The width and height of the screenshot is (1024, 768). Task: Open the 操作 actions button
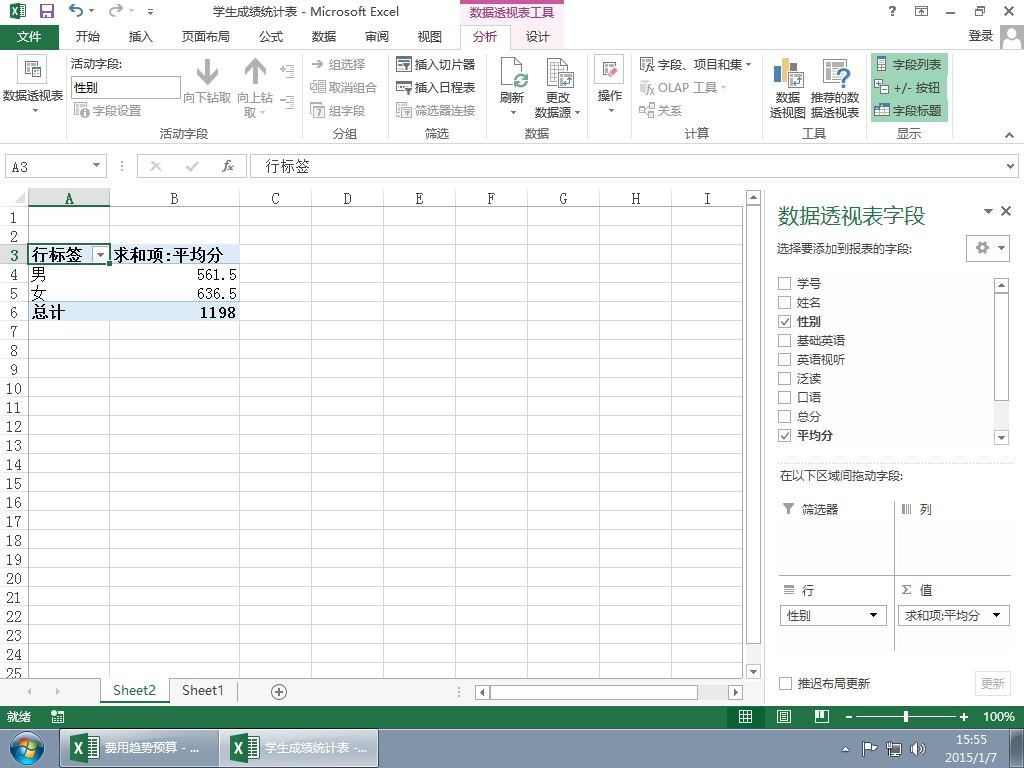(x=609, y=86)
